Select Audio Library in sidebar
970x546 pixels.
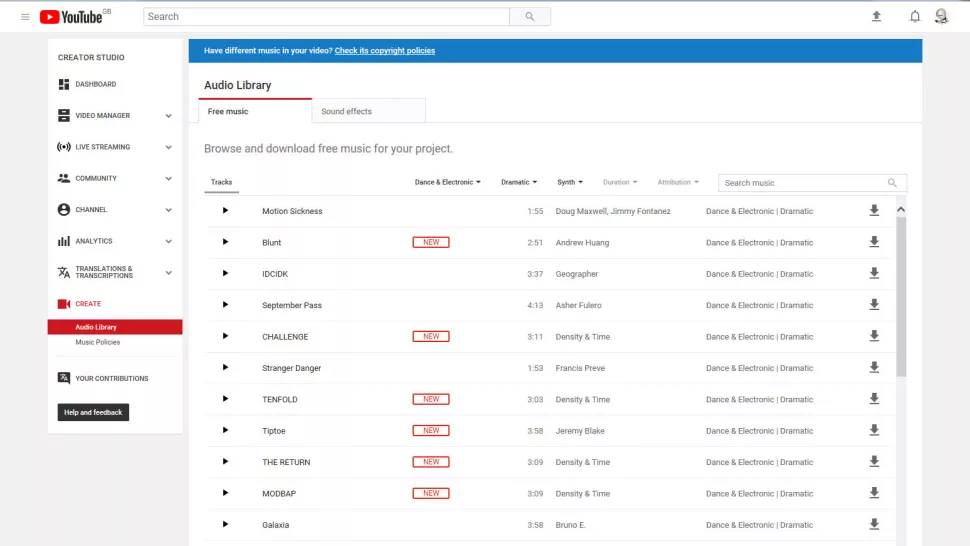tap(115, 326)
